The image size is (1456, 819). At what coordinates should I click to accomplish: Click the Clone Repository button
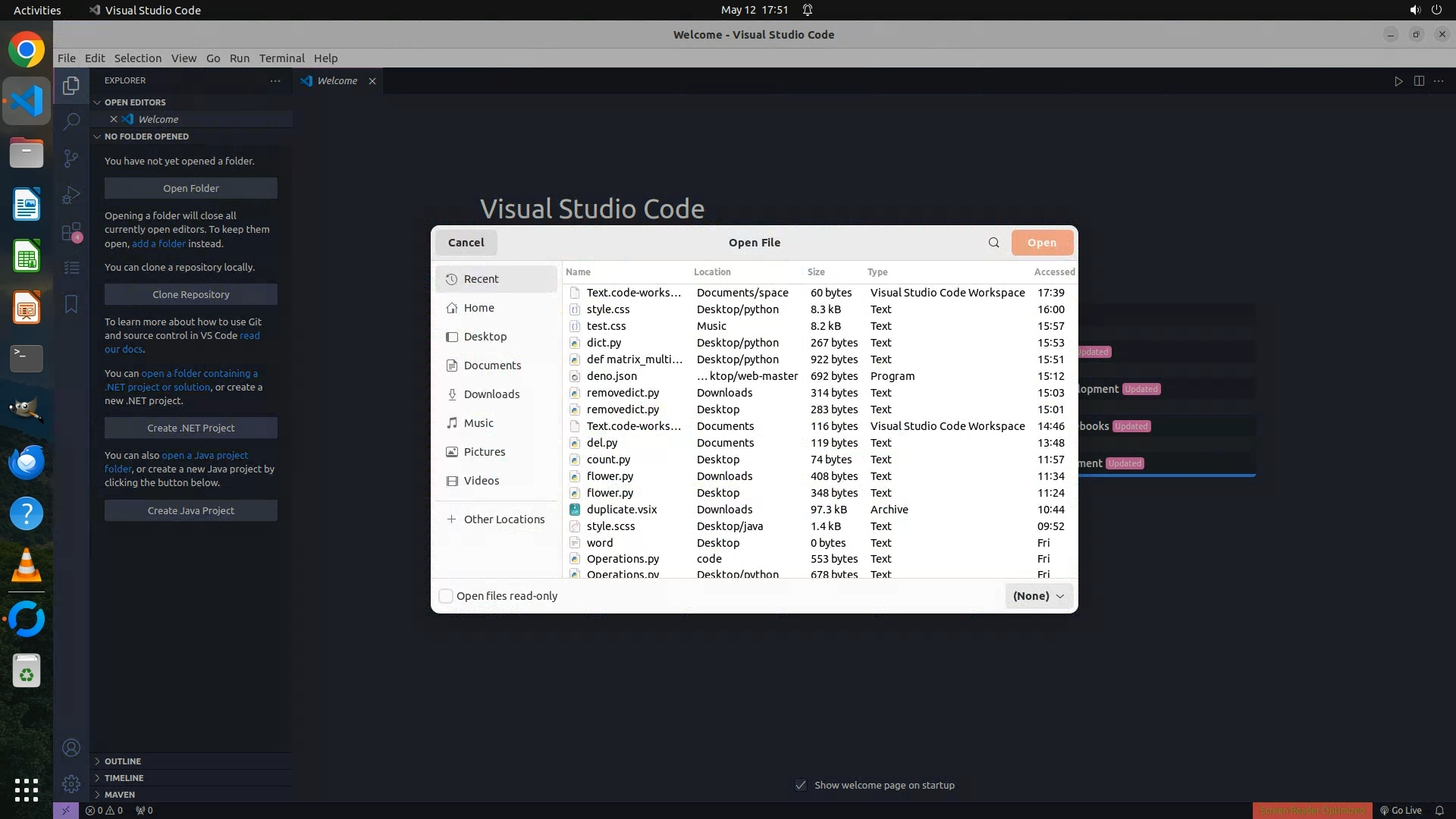click(190, 294)
